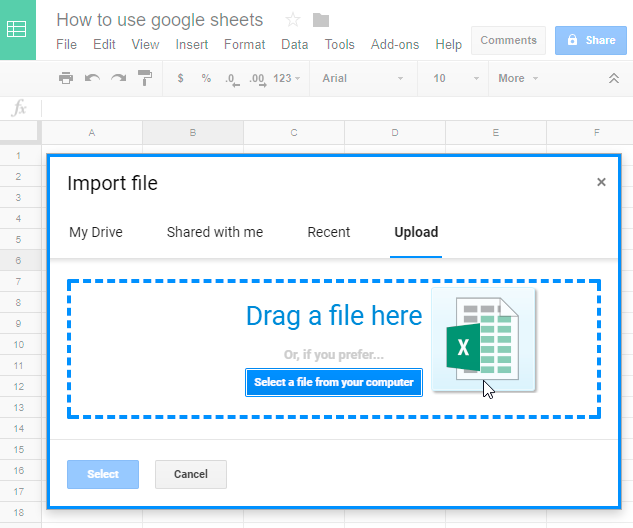Redo the last action

click(119, 78)
